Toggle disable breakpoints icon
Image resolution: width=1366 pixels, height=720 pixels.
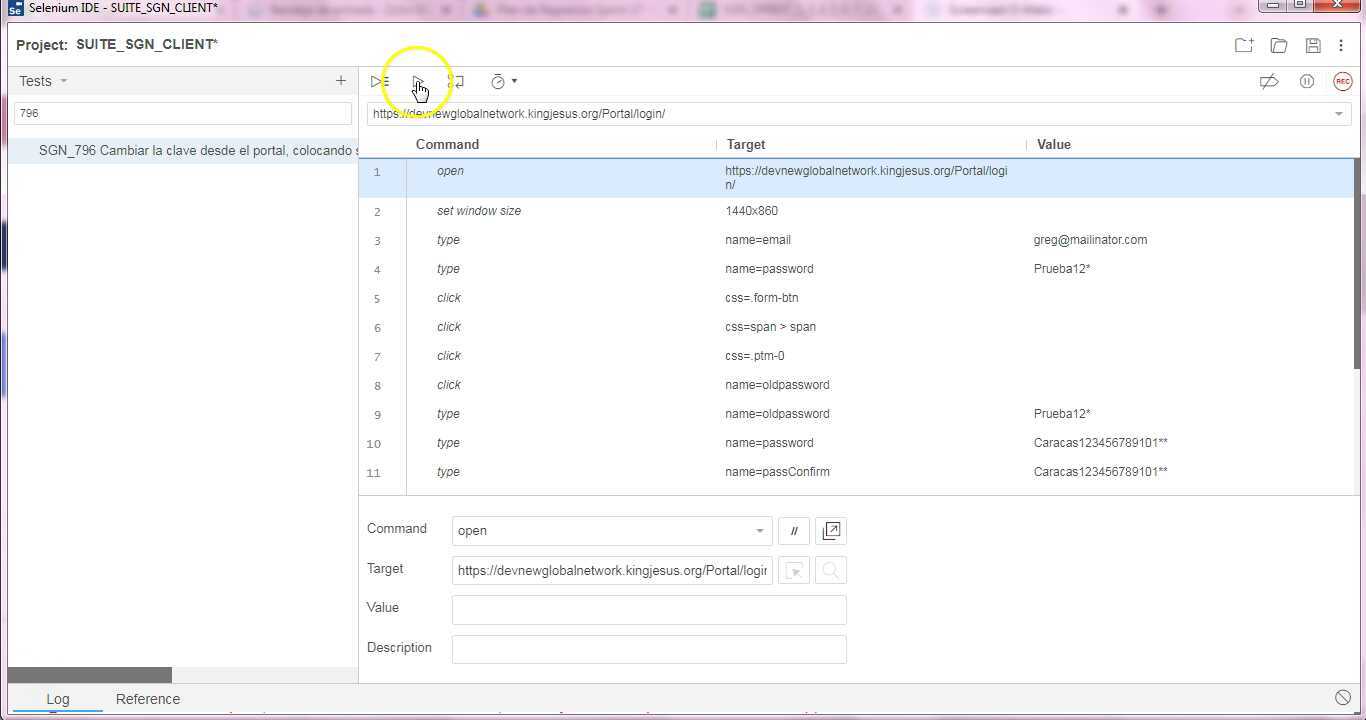1268,82
